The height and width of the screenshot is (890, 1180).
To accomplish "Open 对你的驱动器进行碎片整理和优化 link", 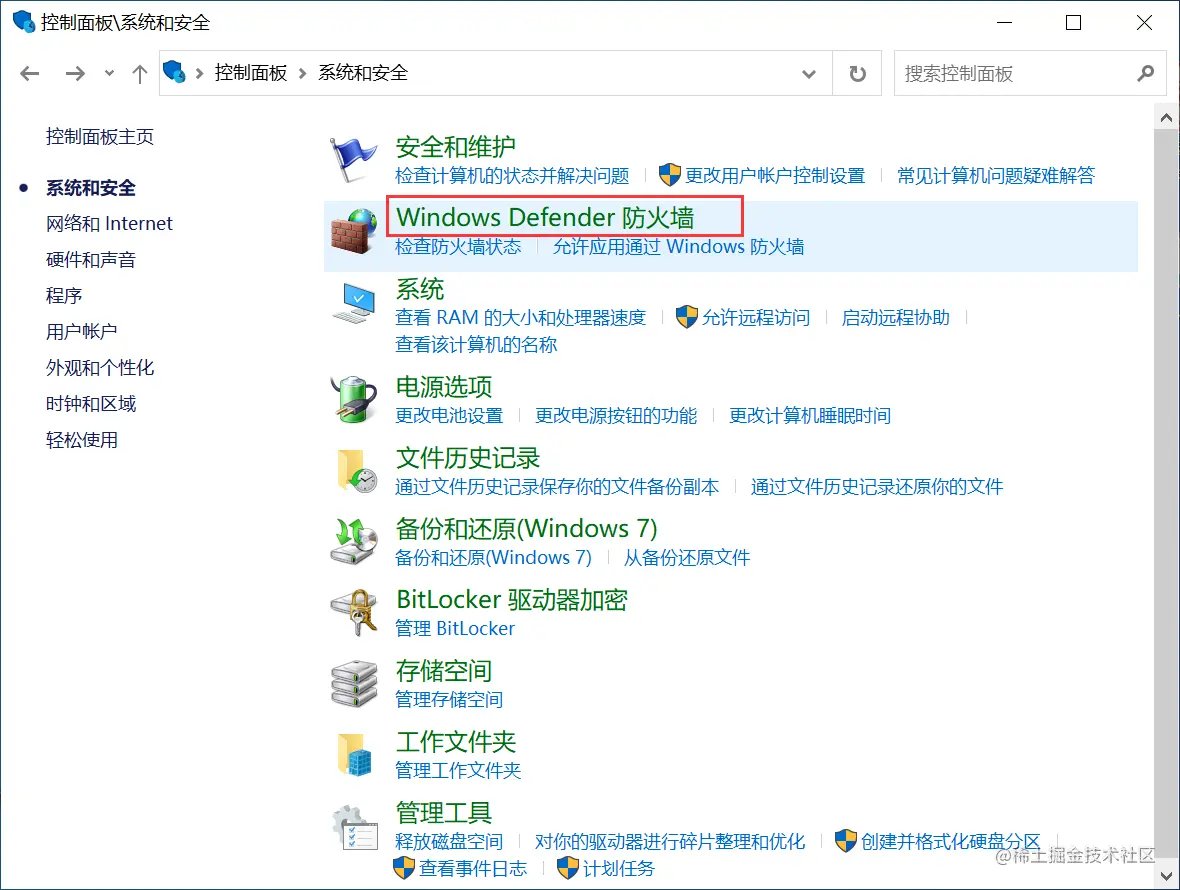I will point(670,841).
